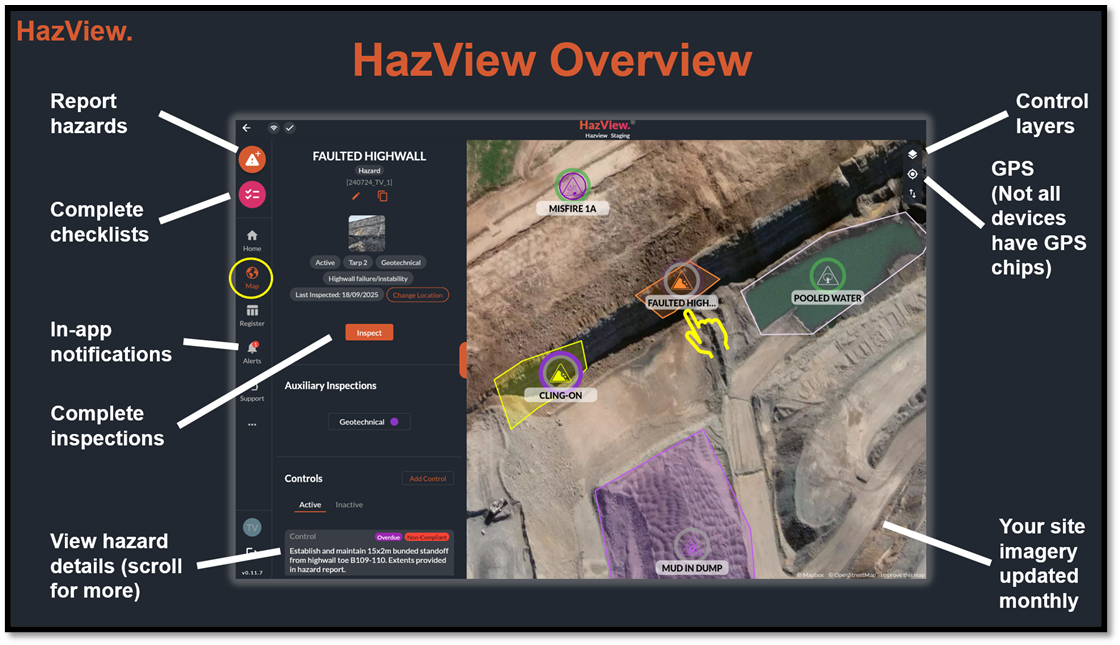This screenshot has height=645, width=1120.
Task: Click the orange report hazard icon
Action: coord(252,160)
